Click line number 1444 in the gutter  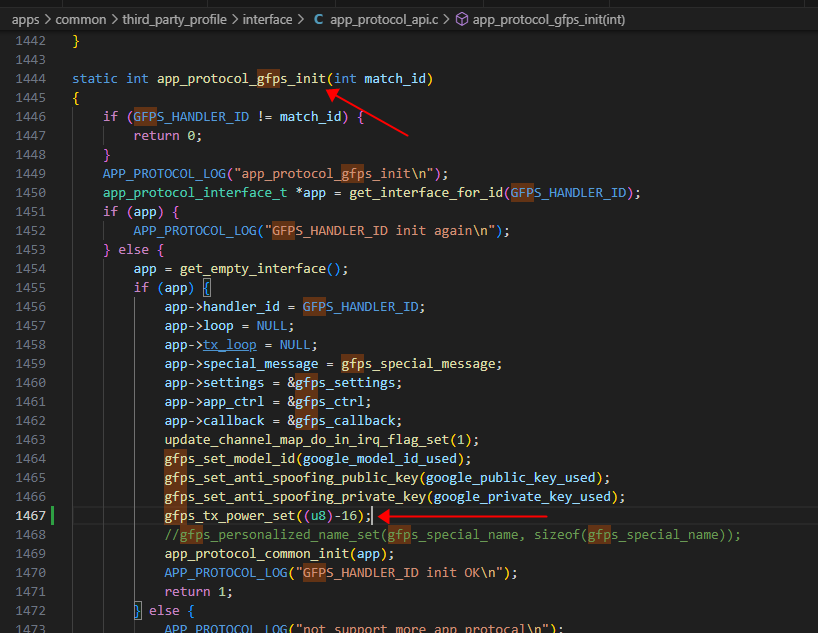(x=31, y=79)
